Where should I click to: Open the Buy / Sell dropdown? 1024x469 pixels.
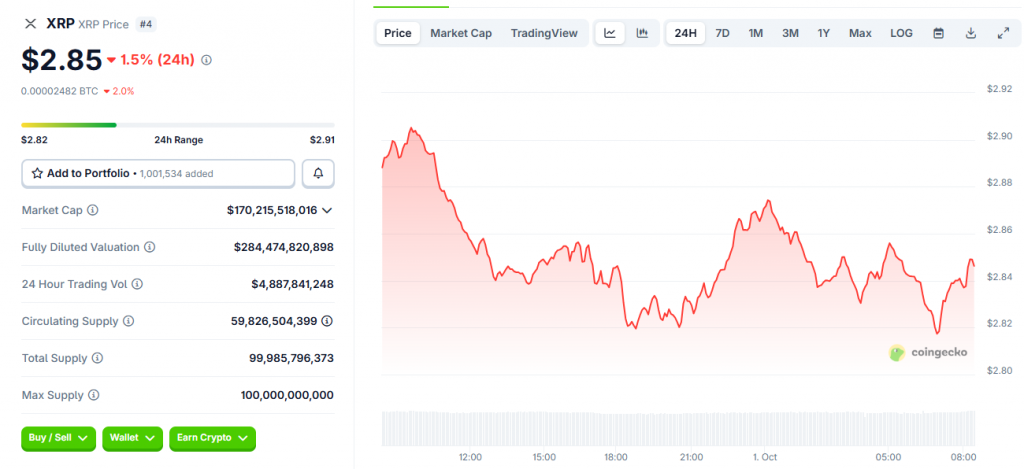click(58, 438)
